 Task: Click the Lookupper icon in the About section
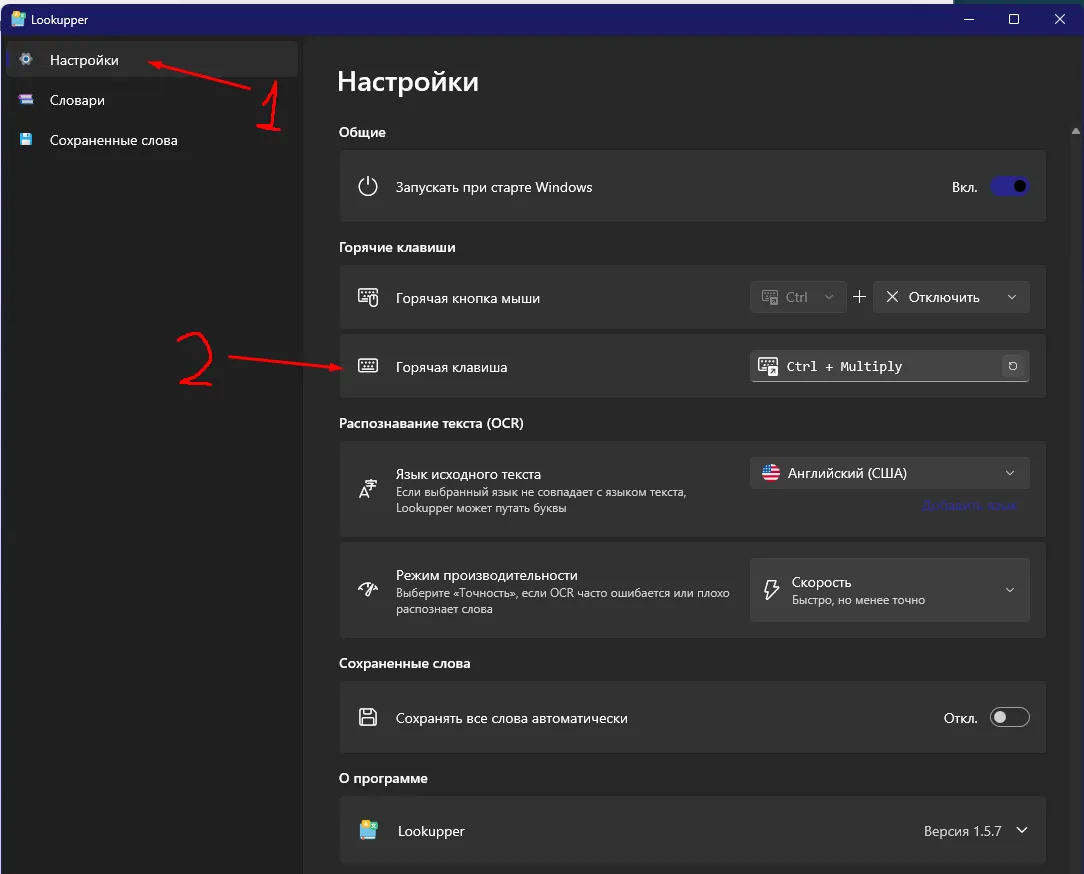point(368,830)
